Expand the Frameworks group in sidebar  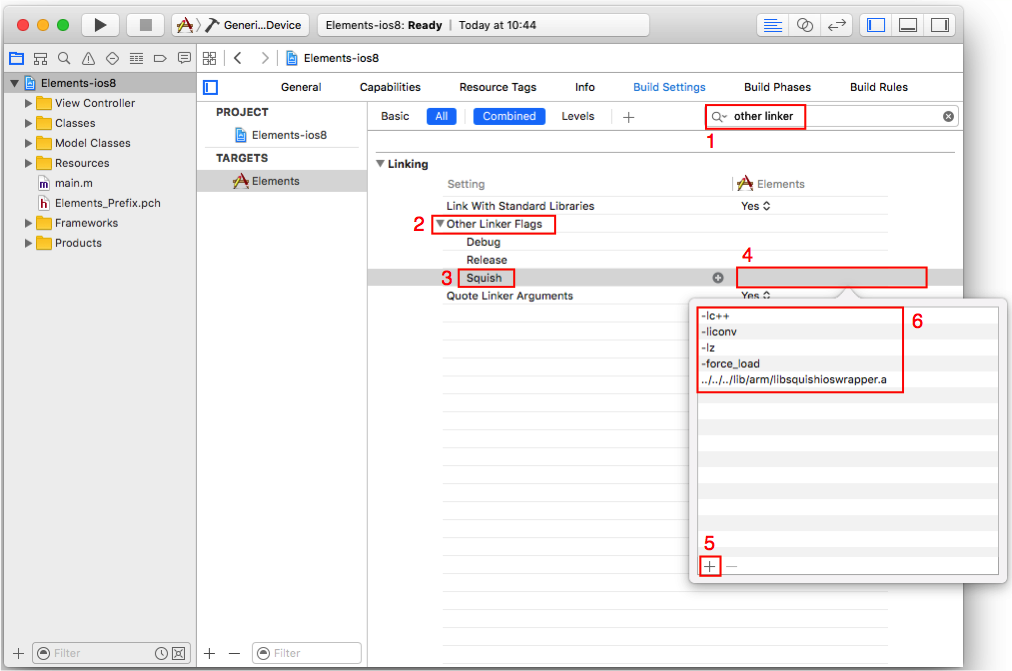pos(26,222)
